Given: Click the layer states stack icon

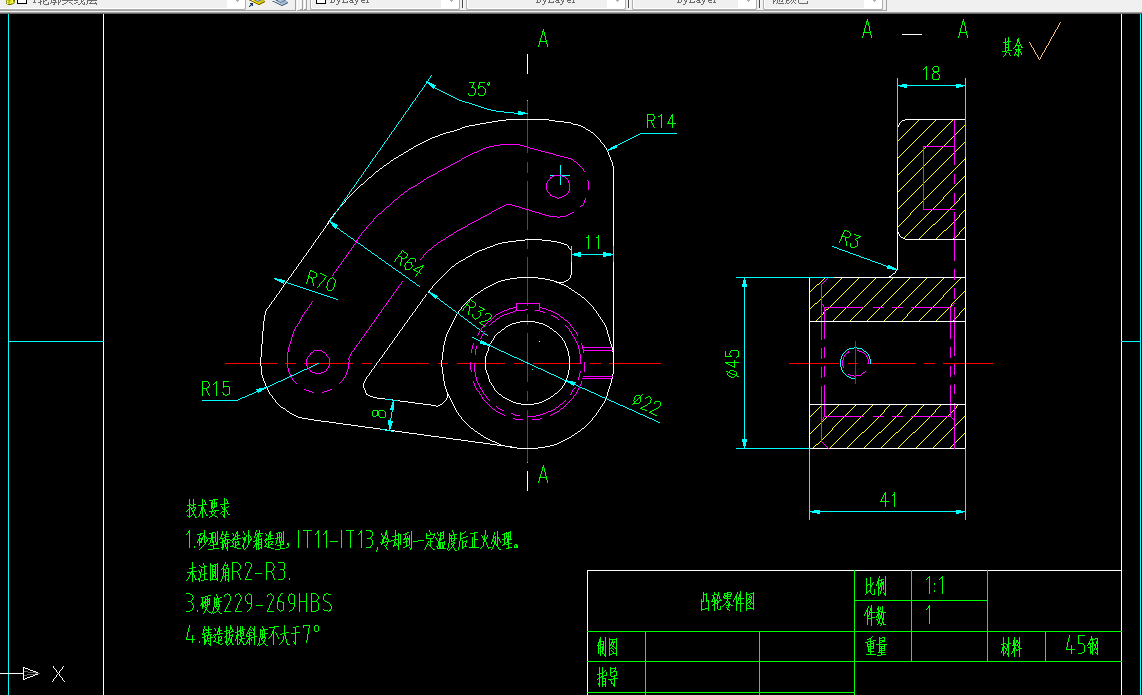Looking at the screenshot, I should coord(280,3).
